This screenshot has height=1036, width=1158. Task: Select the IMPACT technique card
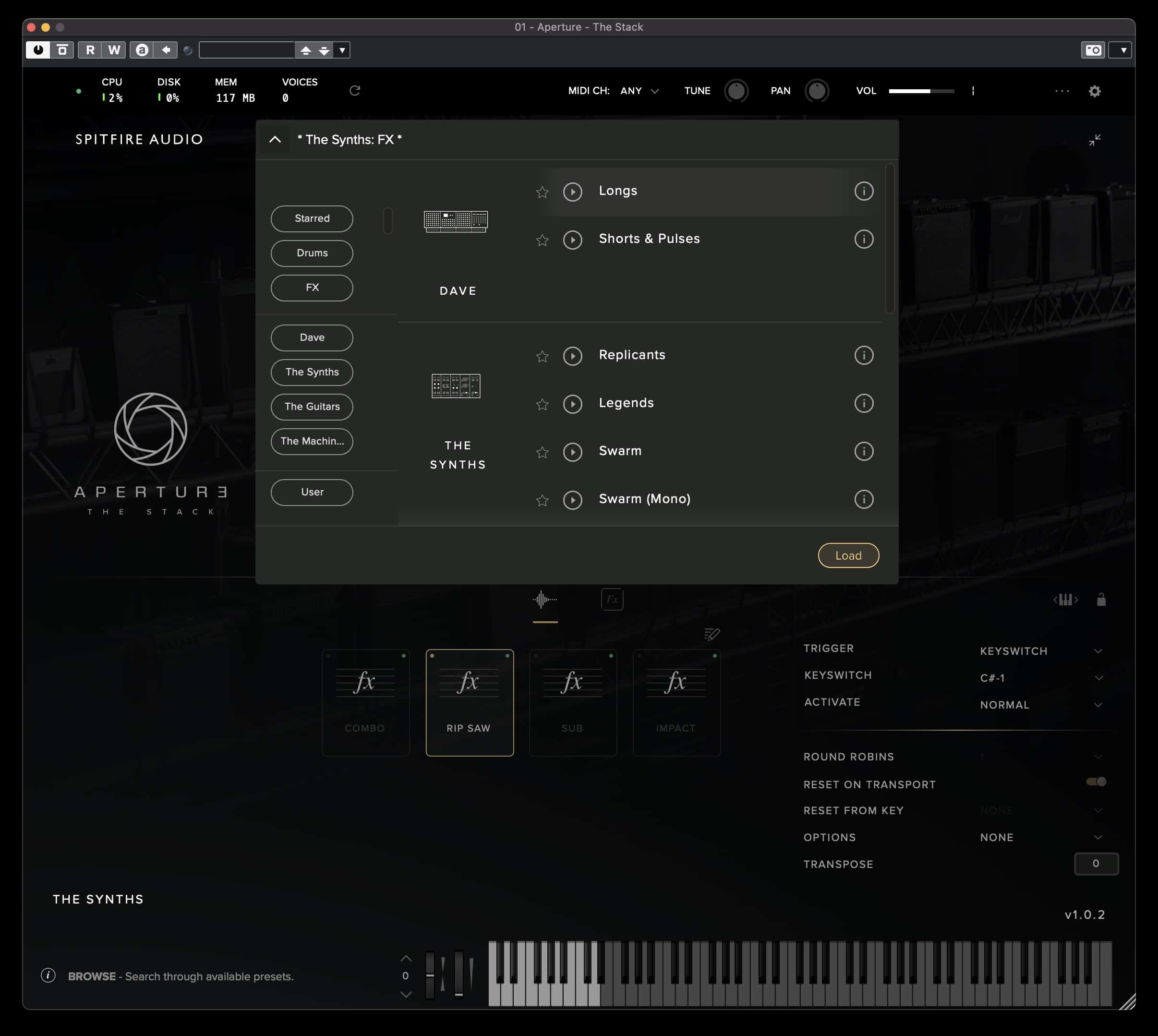click(676, 702)
